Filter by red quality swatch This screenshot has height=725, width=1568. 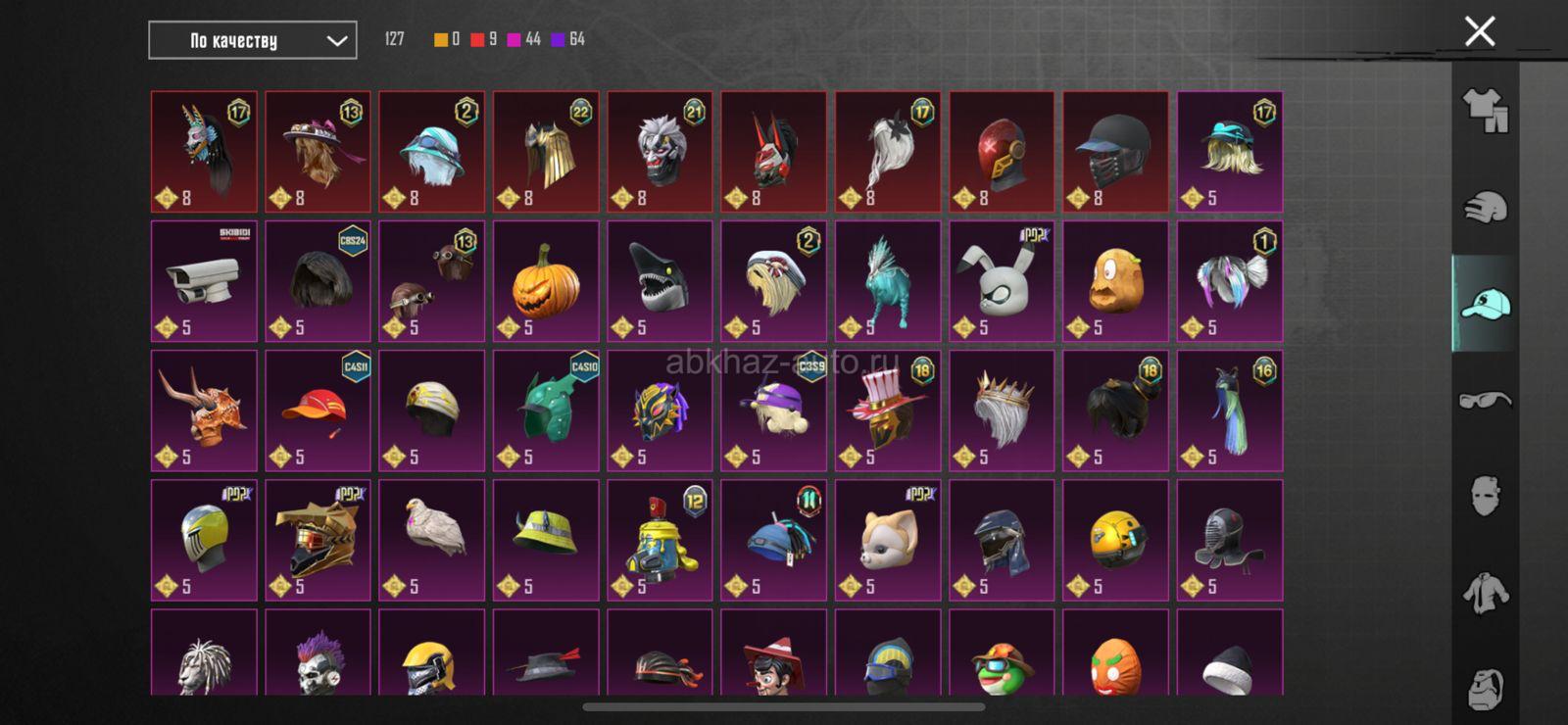point(477,39)
